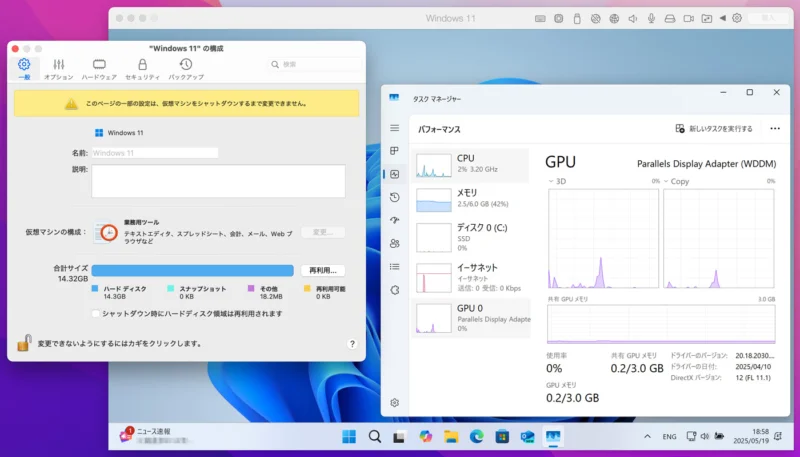Viewport: 800px width, 457px height.
Task: Open the Task Manager settings gear
Action: [394, 403]
